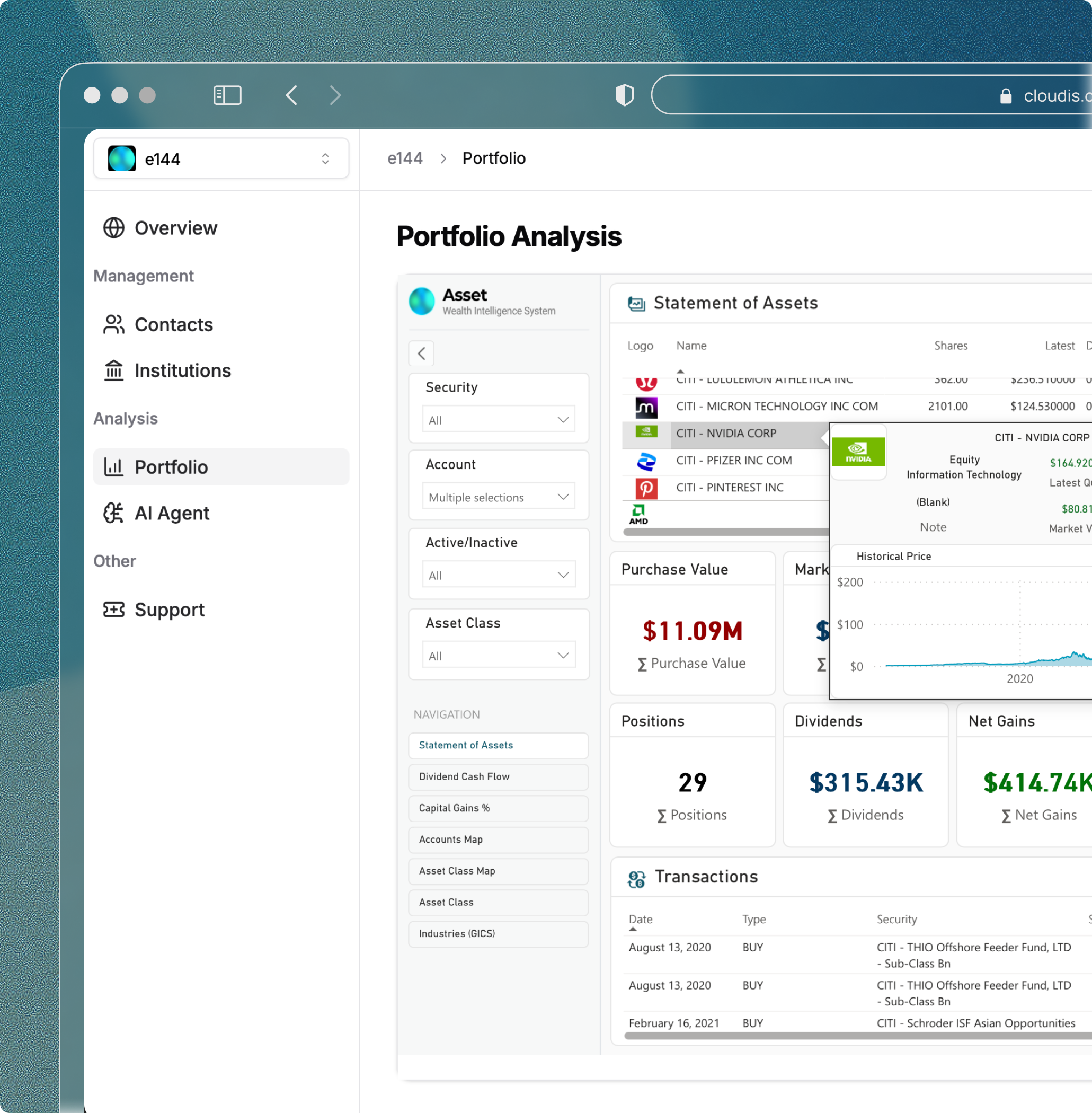The width and height of the screenshot is (1092, 1113).
Task: Click the Institutions bank icon
Action: (113, 370)
